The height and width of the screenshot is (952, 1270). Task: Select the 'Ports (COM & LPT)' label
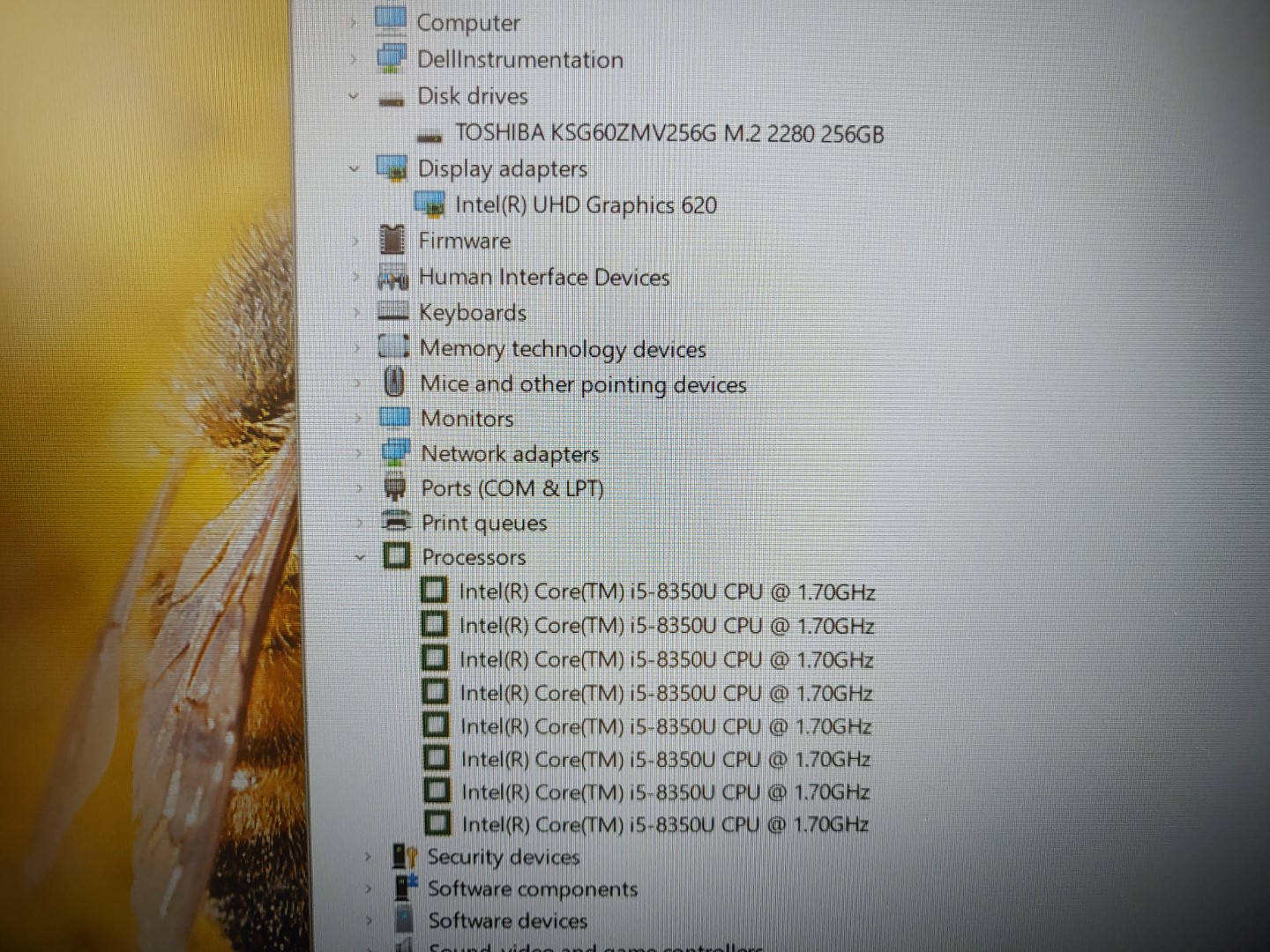pos(512,488)
